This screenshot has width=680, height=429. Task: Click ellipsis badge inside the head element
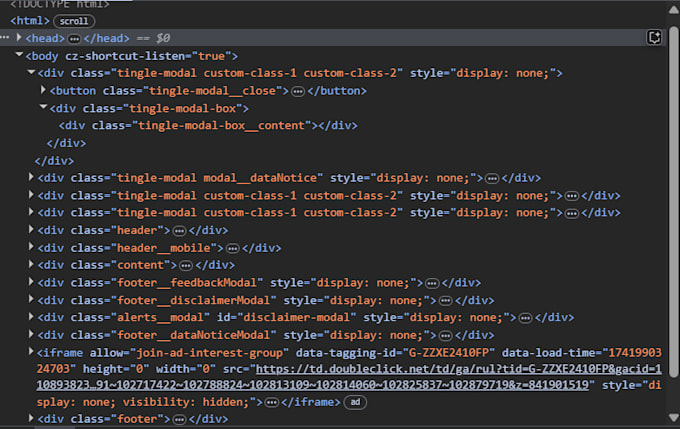click(74, 39)
